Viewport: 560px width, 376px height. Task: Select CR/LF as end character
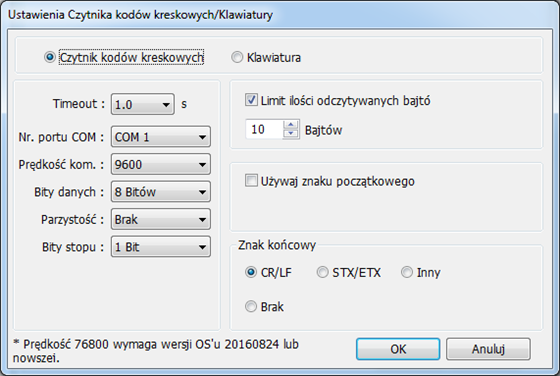[251, 272]
